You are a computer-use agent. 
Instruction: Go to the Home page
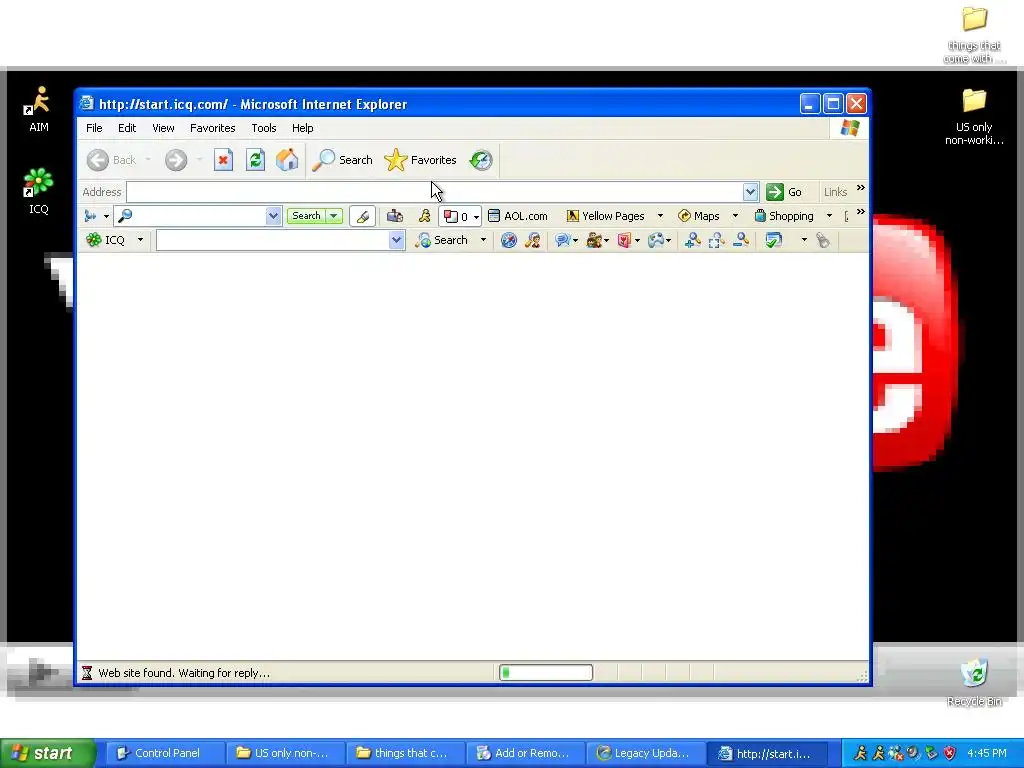click(x=287, y=160)
